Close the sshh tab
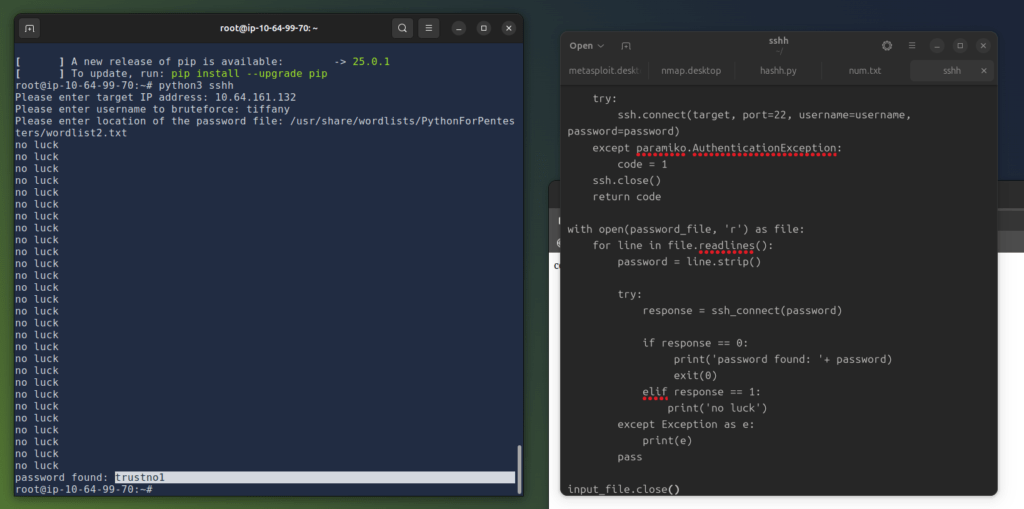Screen dimensions: 1024x509 tap(984, 71)
